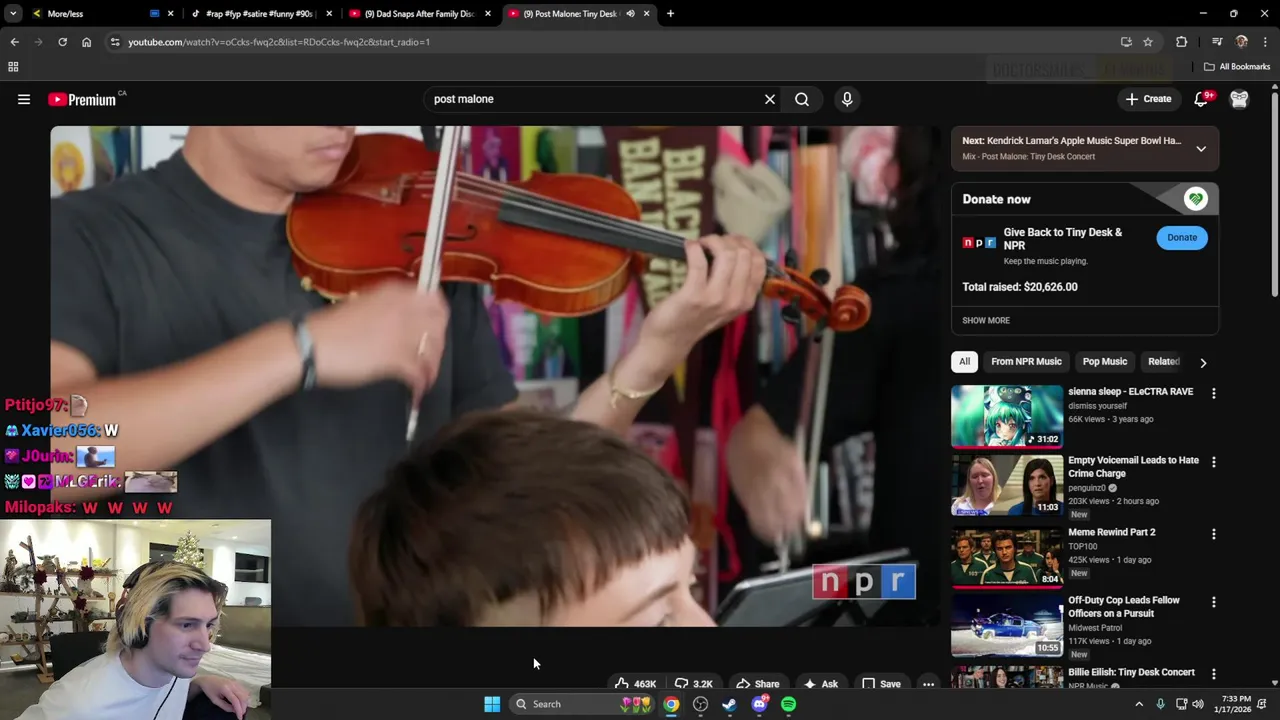Click the YouTube URL address bar
Screen dimensions: 1280x720
click(x=620, y=42)
